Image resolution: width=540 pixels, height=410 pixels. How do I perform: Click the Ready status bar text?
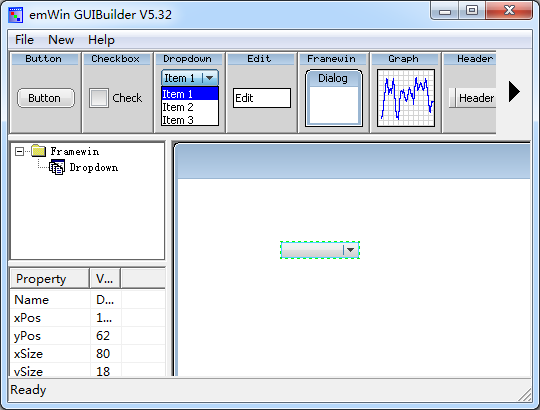28,390
